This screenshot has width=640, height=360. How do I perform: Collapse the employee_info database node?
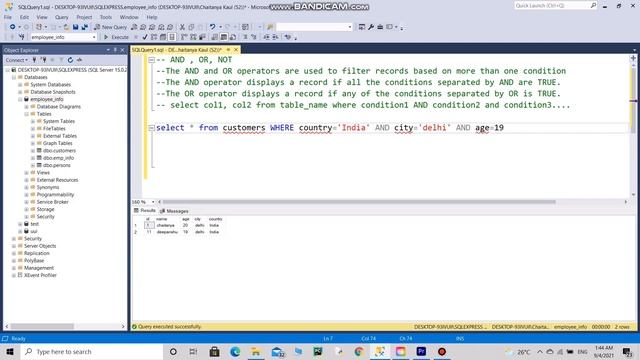point(20,99)
